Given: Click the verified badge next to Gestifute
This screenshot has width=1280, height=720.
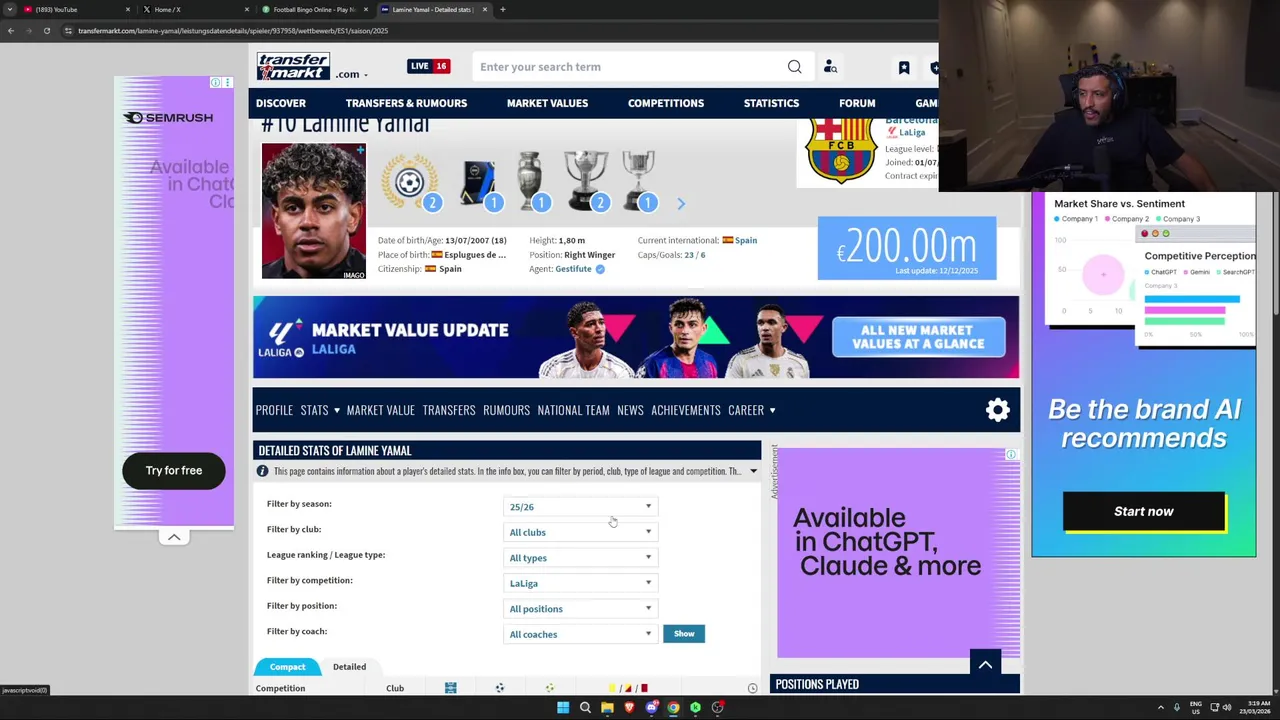Looking at the screenshot, I should point(600,269).
